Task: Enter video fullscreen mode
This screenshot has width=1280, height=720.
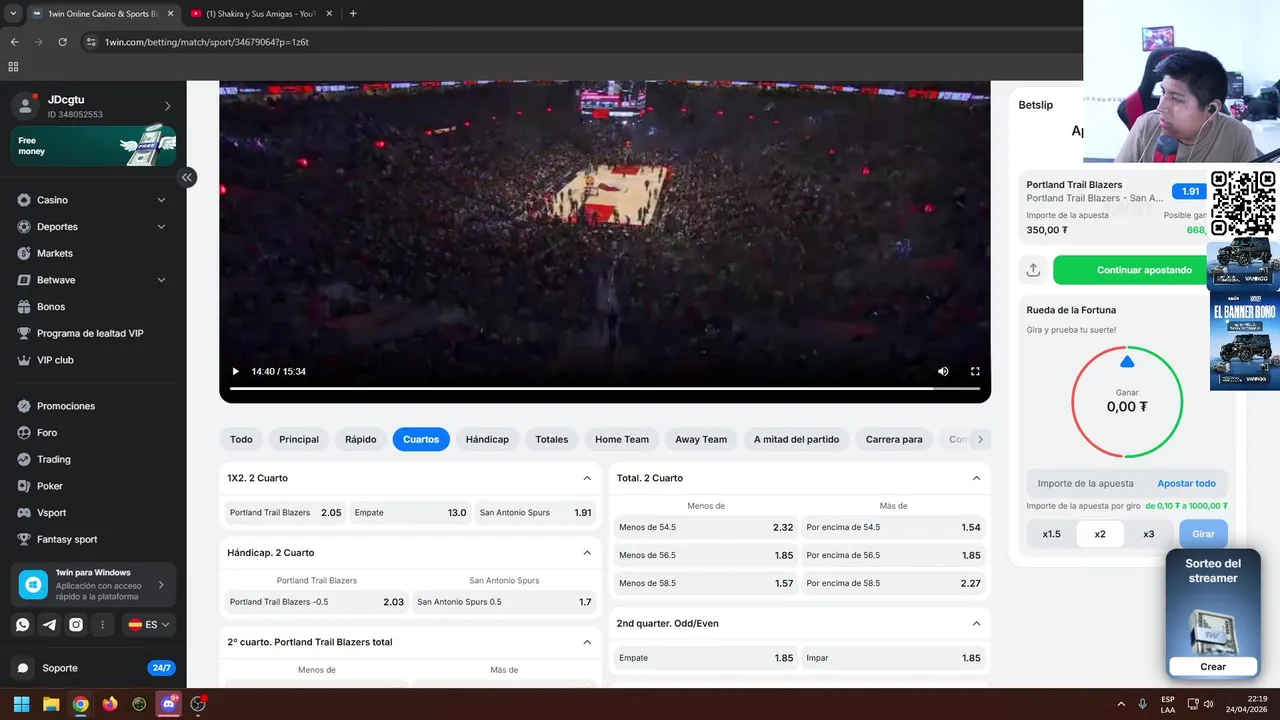Action: (975, 372)
